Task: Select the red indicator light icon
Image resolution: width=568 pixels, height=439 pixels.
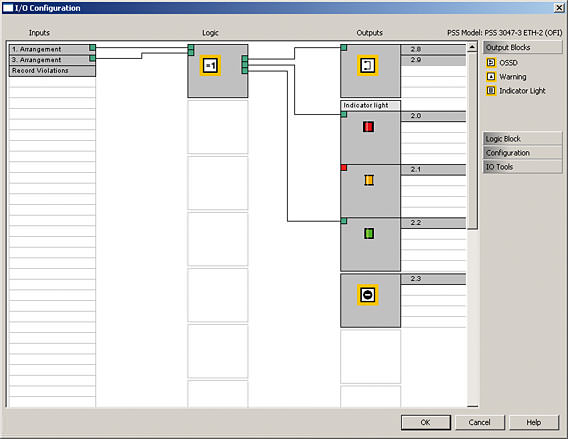Action: pyautogui.click(x=368, y=127)
